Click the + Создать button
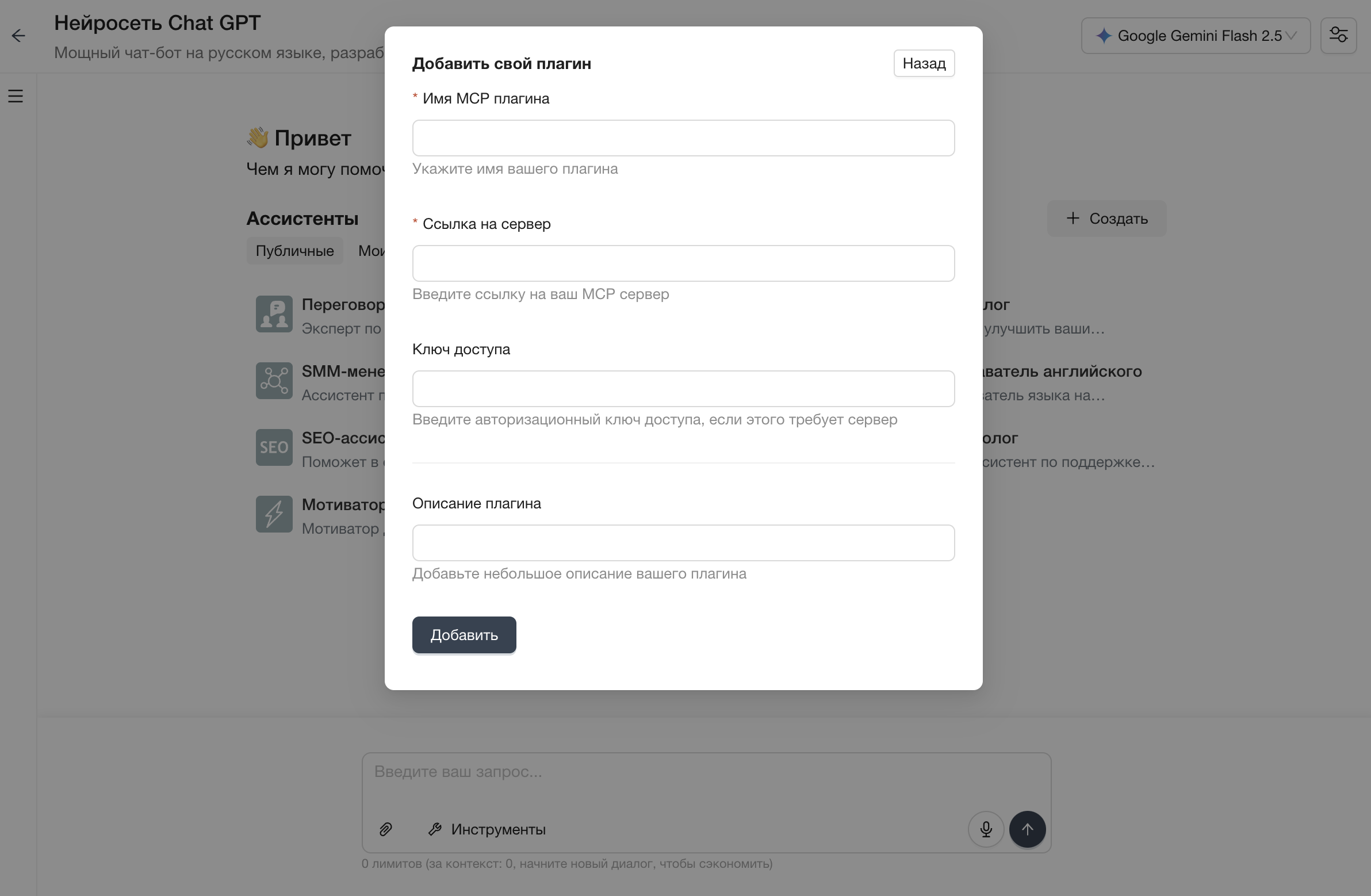The height and width of the screenshot is (896, 1371). coord(1106,219)
